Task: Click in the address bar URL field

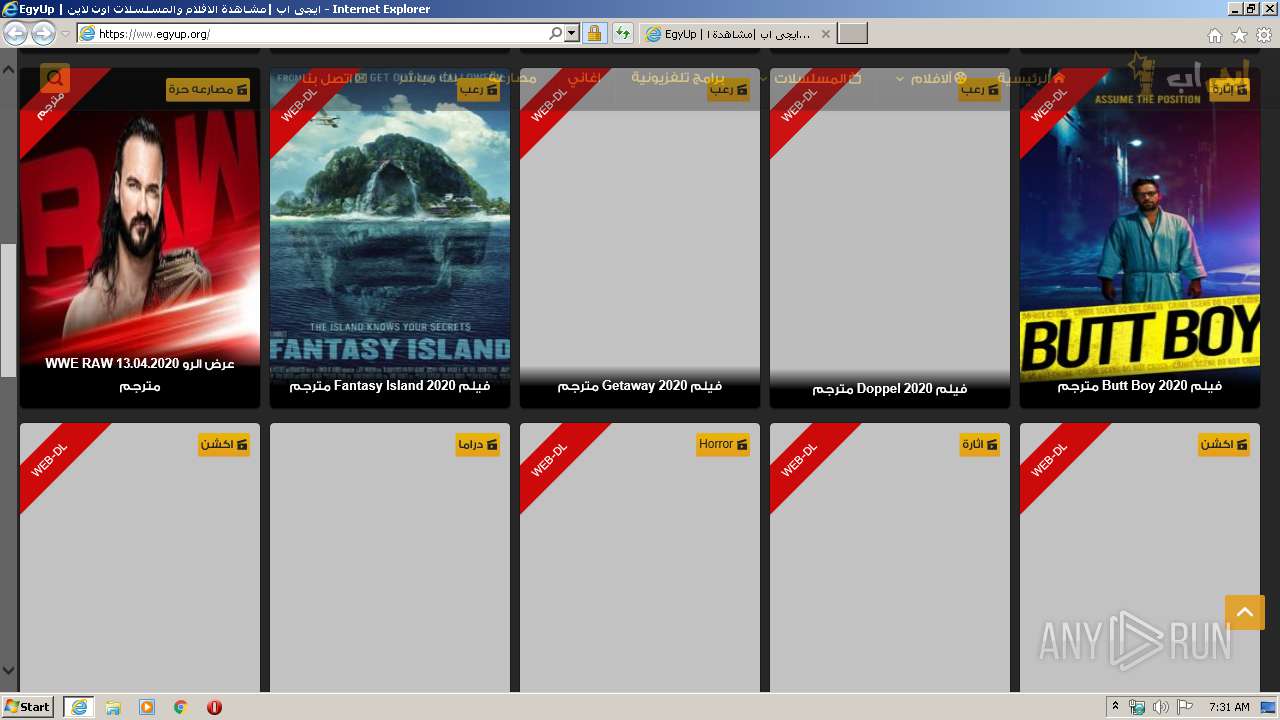Action: [320, 33]
